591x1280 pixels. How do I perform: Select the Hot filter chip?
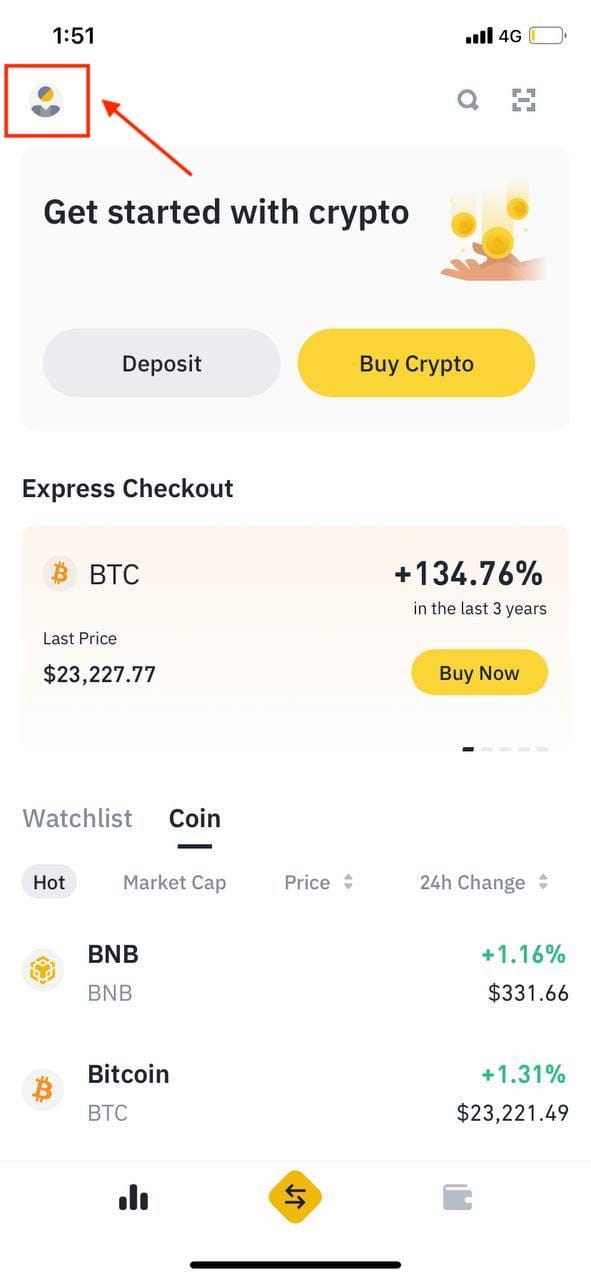[49, 882]
